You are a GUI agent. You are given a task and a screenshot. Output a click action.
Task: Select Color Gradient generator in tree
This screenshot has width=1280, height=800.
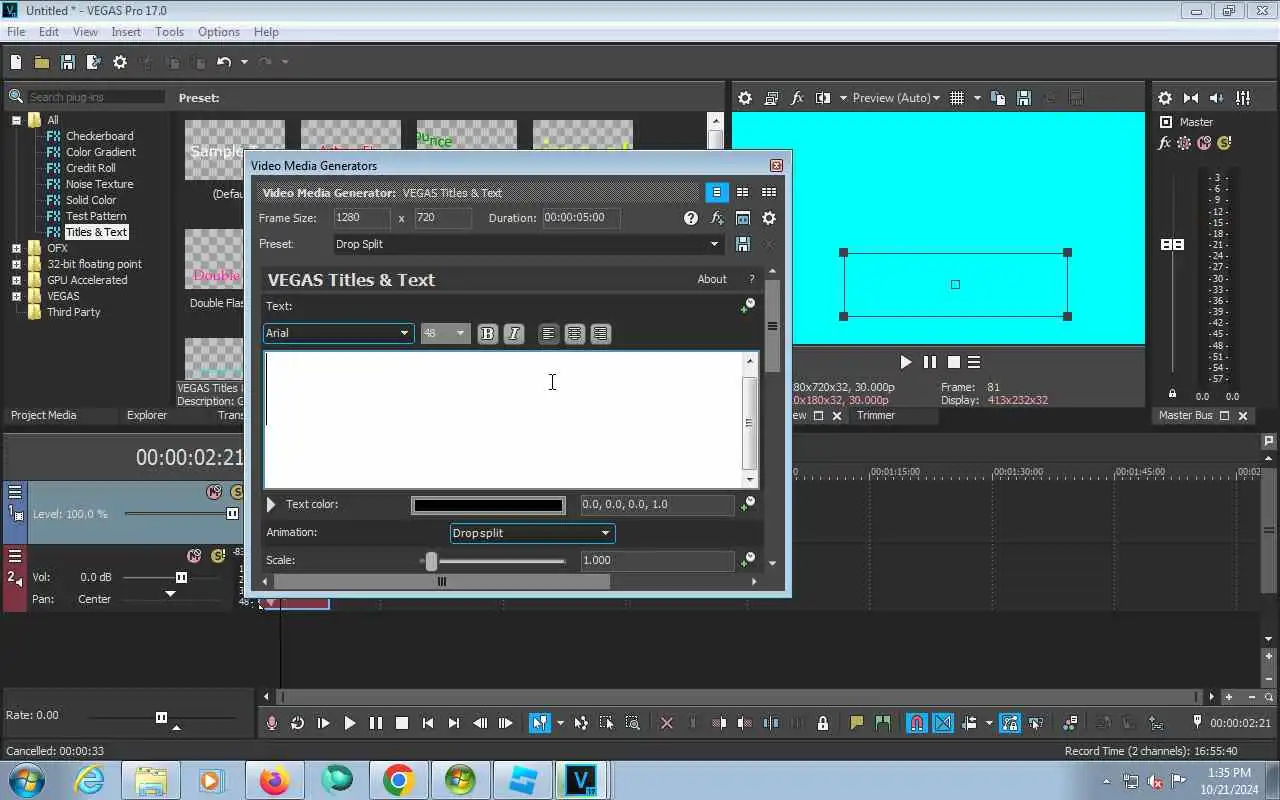point(101,152)
